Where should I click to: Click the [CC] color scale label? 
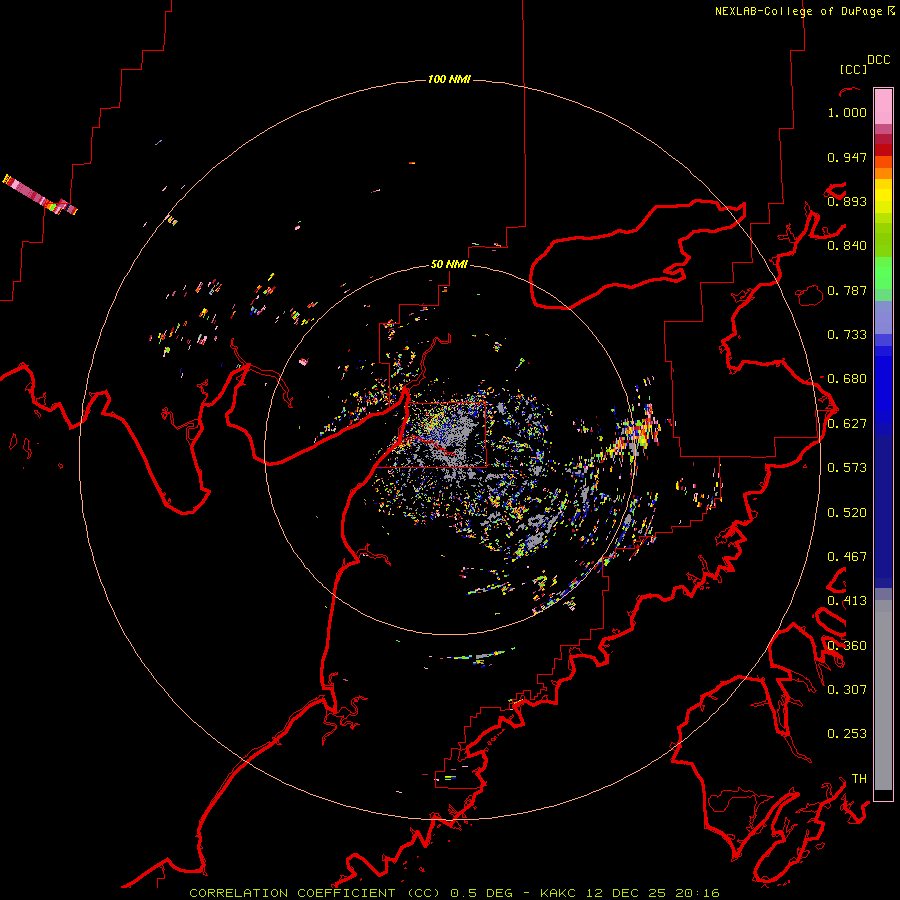[854, 69]
